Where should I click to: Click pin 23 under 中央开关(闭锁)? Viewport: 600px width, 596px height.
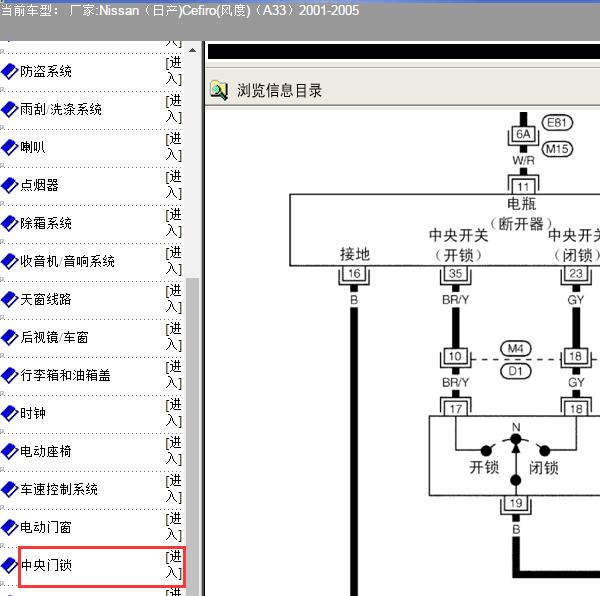[x=576, y=274]
